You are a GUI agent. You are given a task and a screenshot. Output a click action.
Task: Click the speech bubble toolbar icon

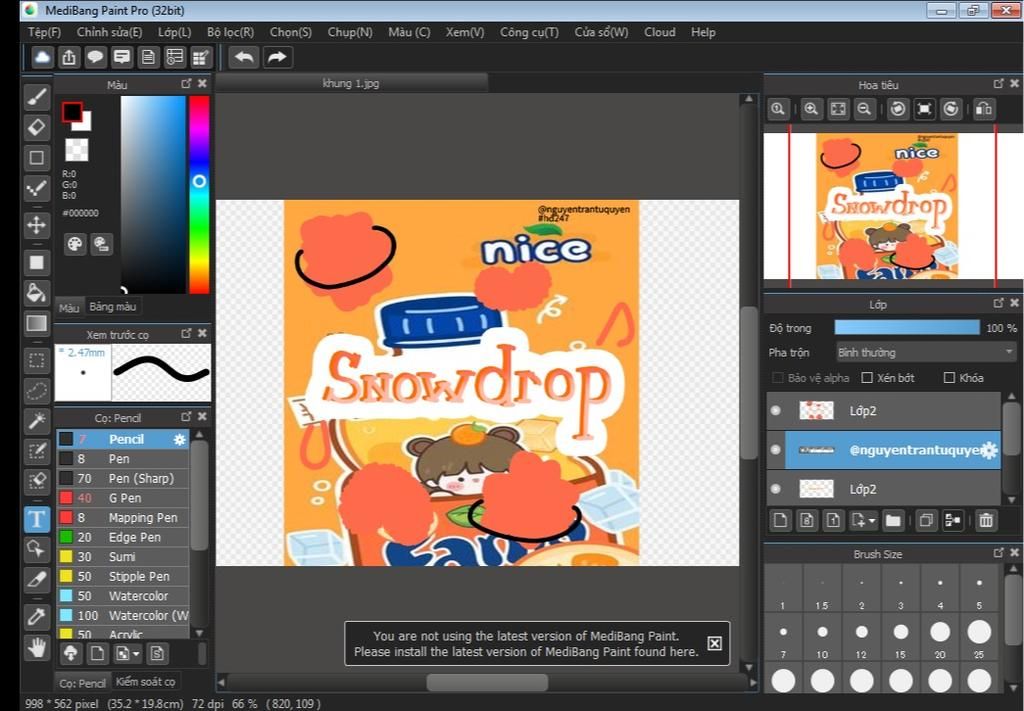(x=95, y=57)
